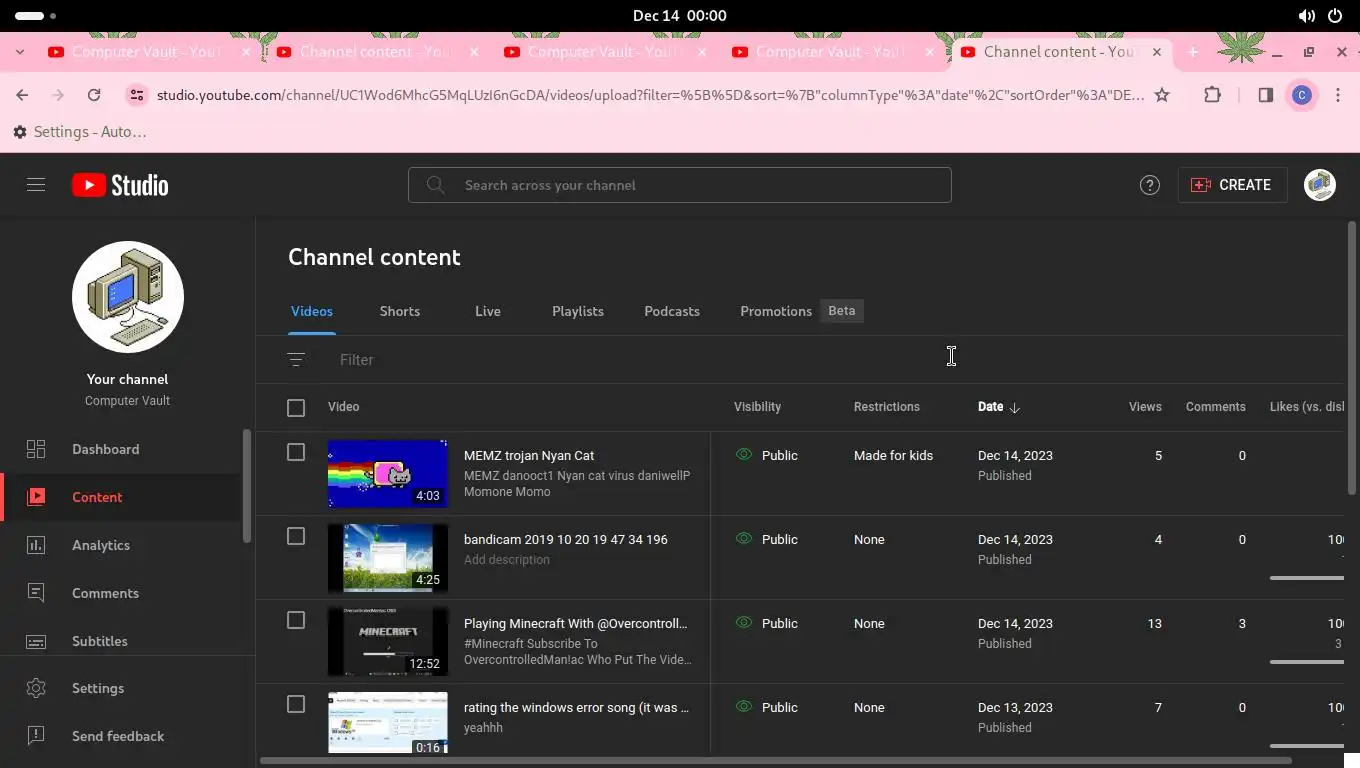
Task: Open the browser extensions puzzle icon
Action: pos(1212,95)
